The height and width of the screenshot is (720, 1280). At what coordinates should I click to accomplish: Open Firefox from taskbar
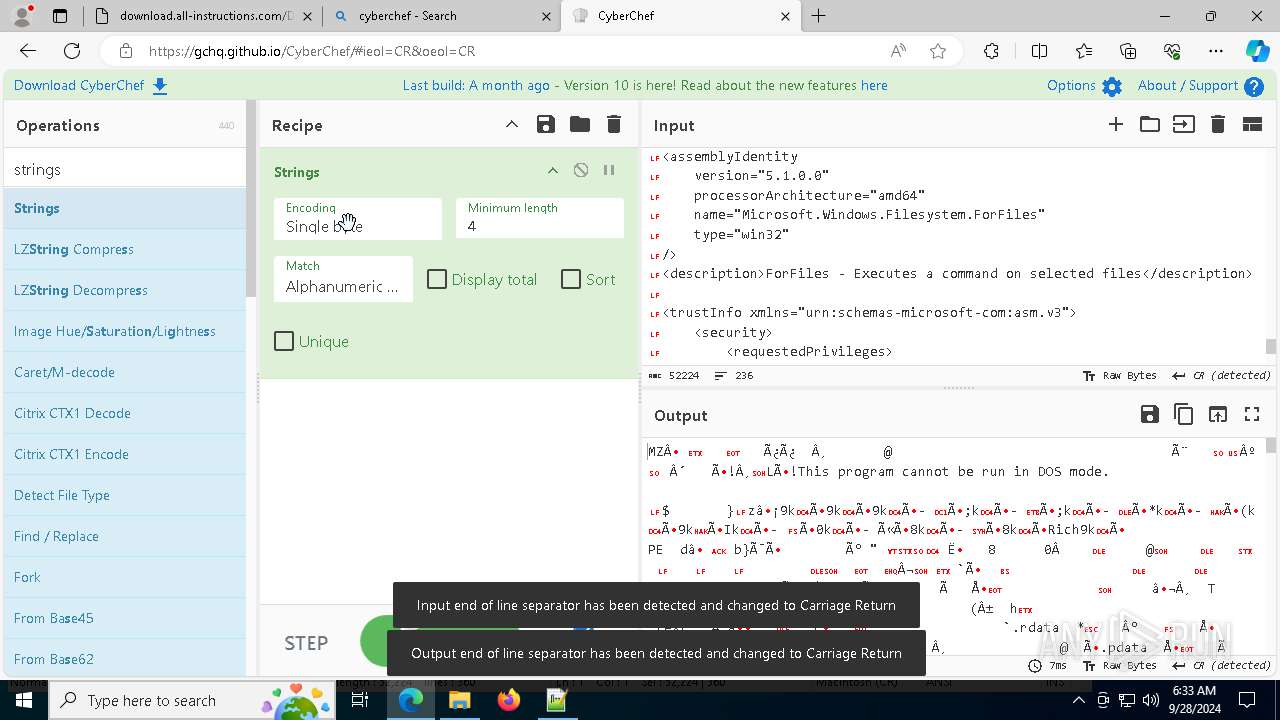pyautogui.click(x=508, y=700)
